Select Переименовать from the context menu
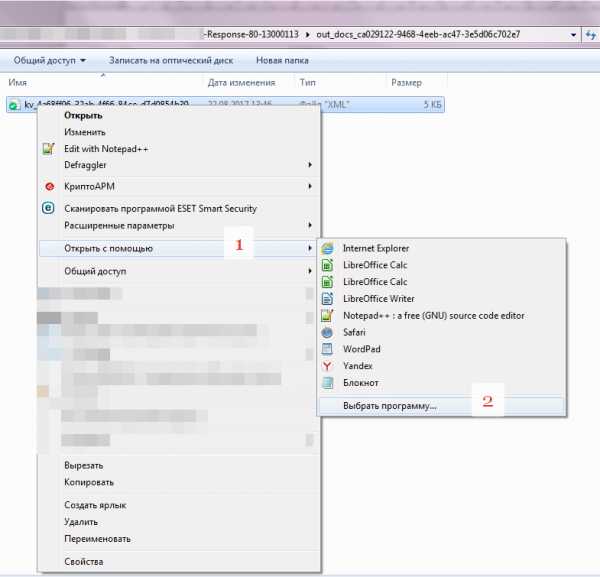Viewport: 600px width, 577px height. tap(97, 539)
